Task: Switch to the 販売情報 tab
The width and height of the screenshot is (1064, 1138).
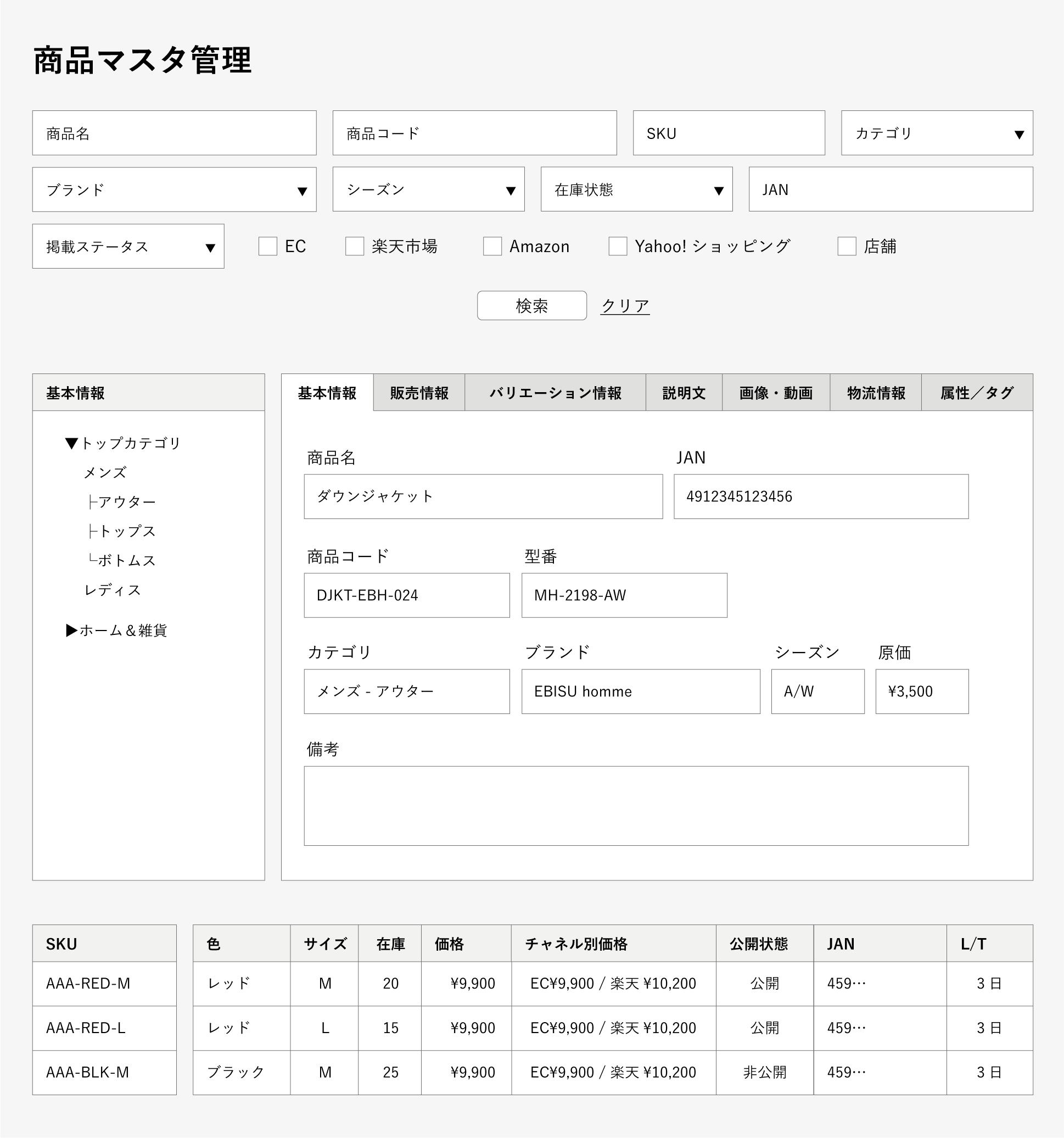Action: (x=419, y=393)
